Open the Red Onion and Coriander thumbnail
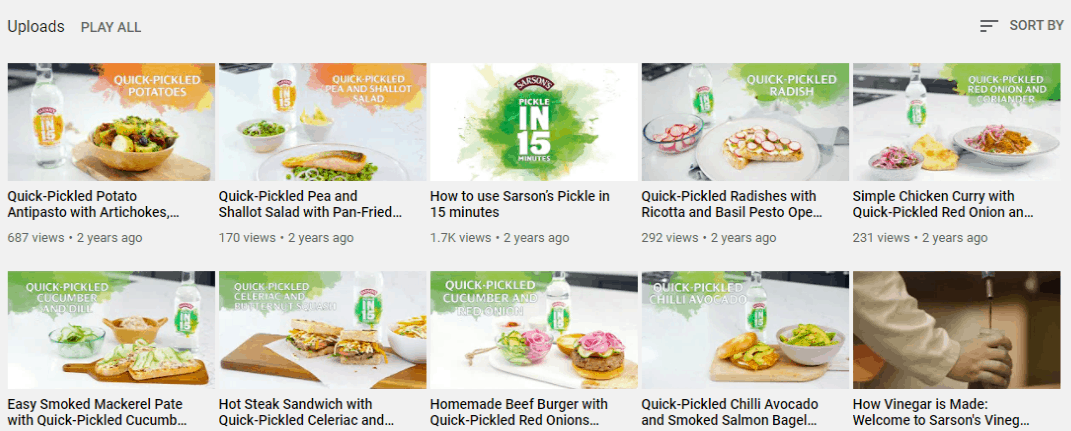This screenshot has width=1071, height=431. click(956, 122)
